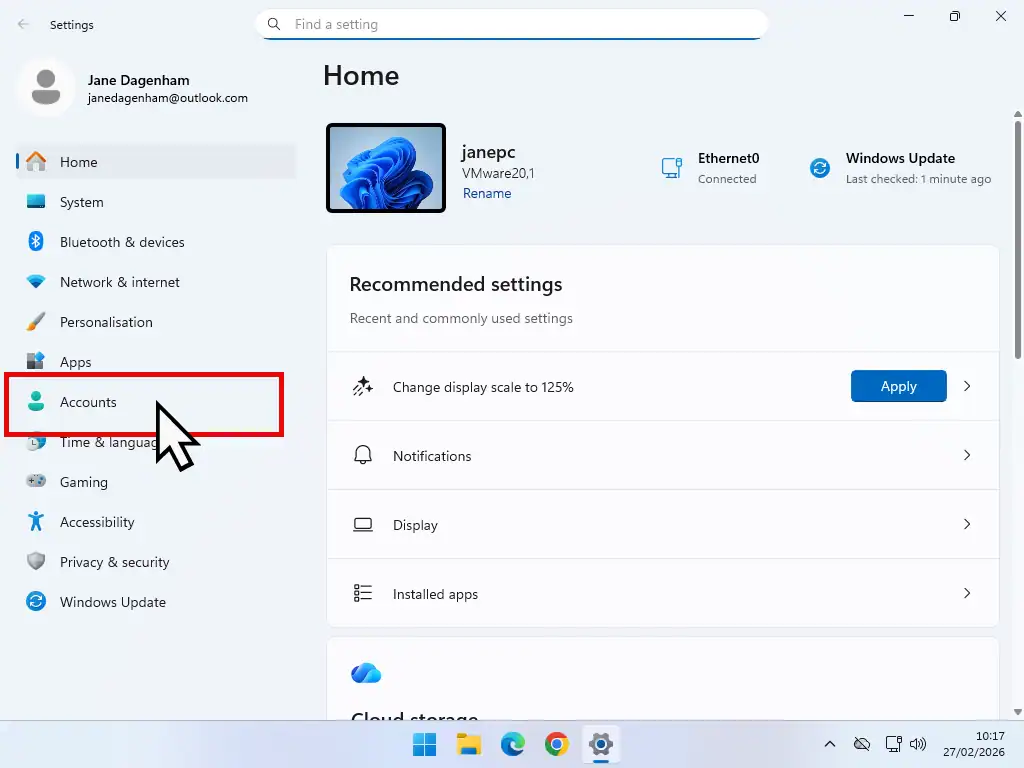Open Privacy & security settings

pyautogui.click(x=115, y=562)
